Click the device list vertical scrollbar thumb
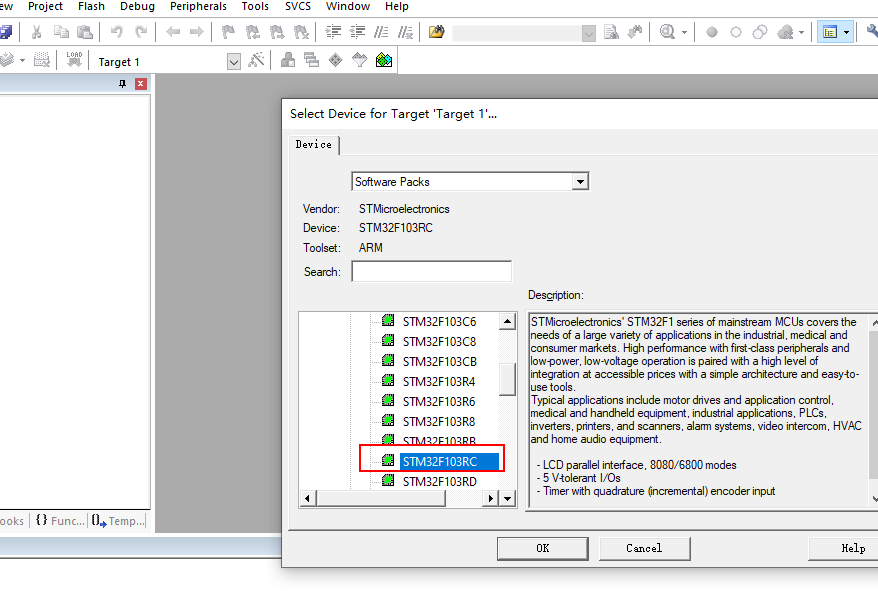 click(507, 379)
